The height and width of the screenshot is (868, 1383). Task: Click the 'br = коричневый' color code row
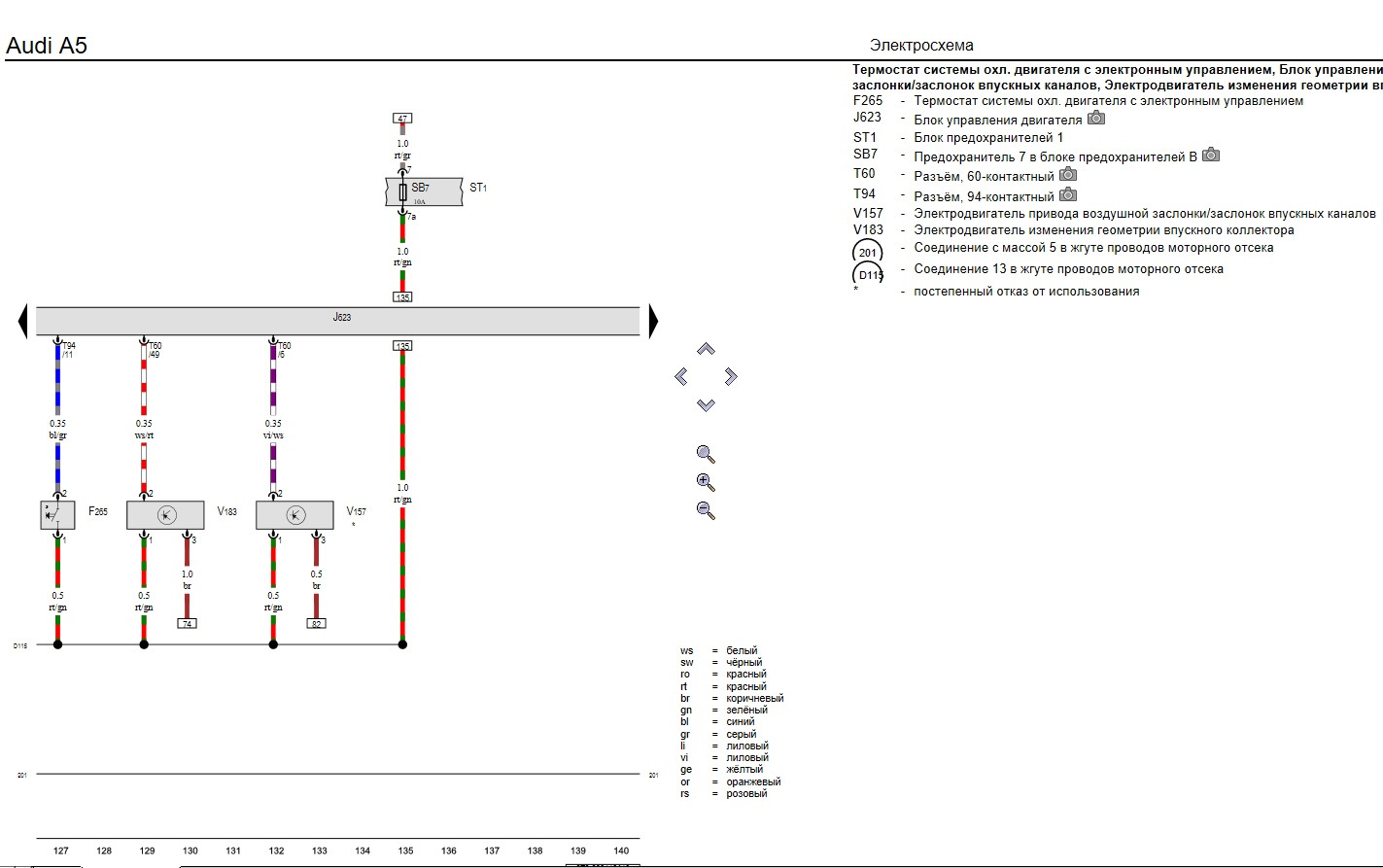coord(732,698)
